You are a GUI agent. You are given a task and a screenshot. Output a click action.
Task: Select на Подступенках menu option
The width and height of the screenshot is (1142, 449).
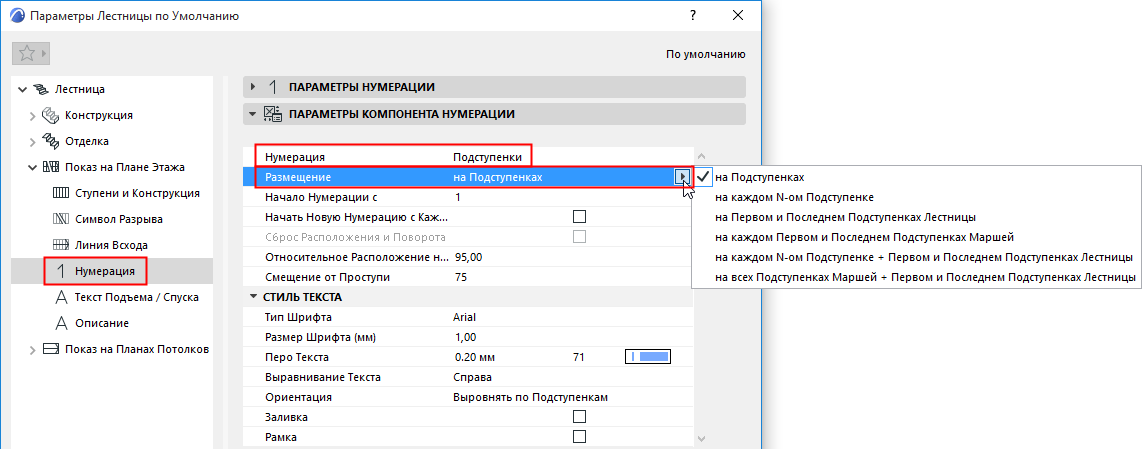point(759,177)
